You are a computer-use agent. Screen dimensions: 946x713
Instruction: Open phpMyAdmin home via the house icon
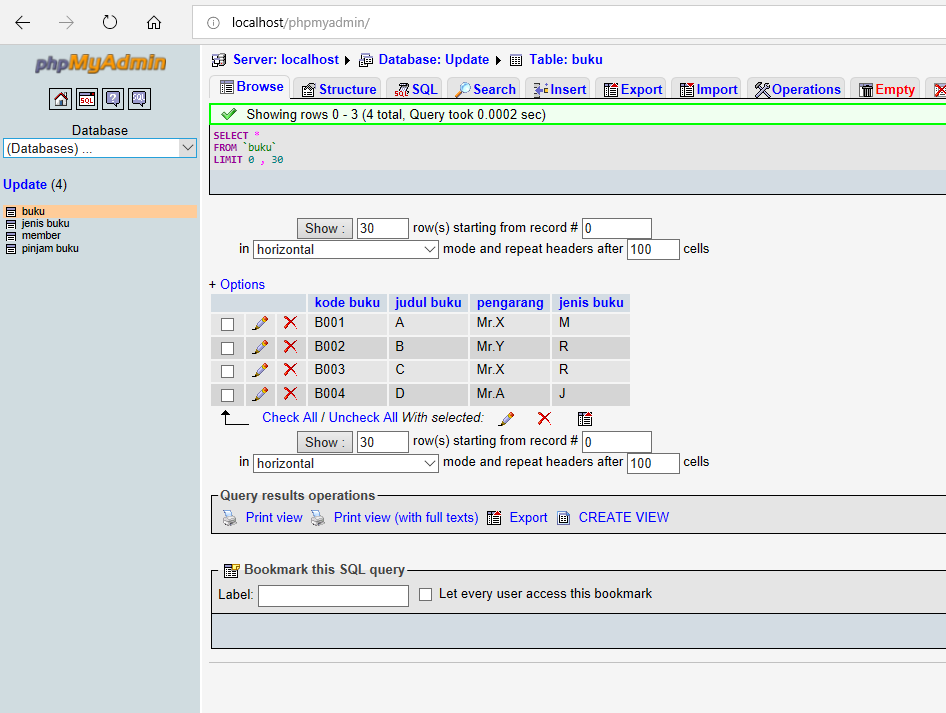[60, 98]
